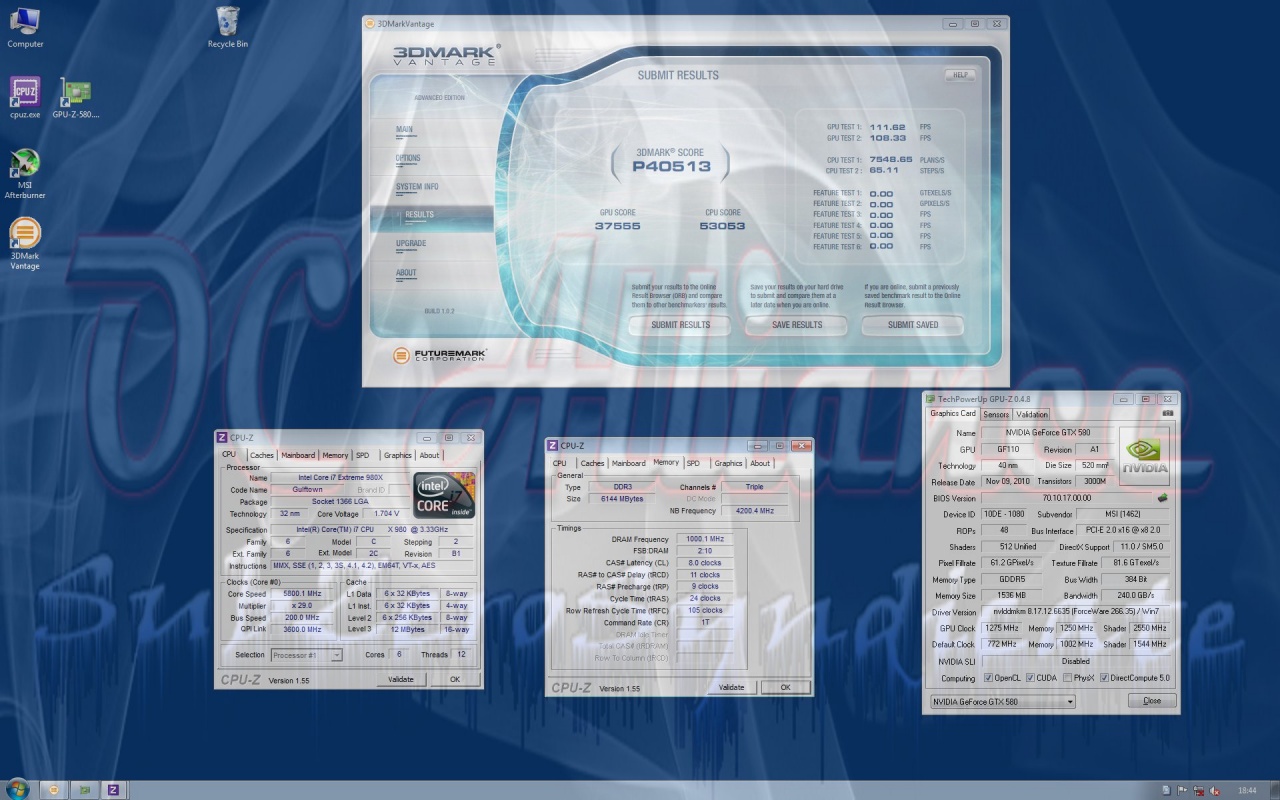Screen dimensions: 1280x800
Task: Toggle the OpenCL checkbox in GPU-Z
Action: point(988,678)
